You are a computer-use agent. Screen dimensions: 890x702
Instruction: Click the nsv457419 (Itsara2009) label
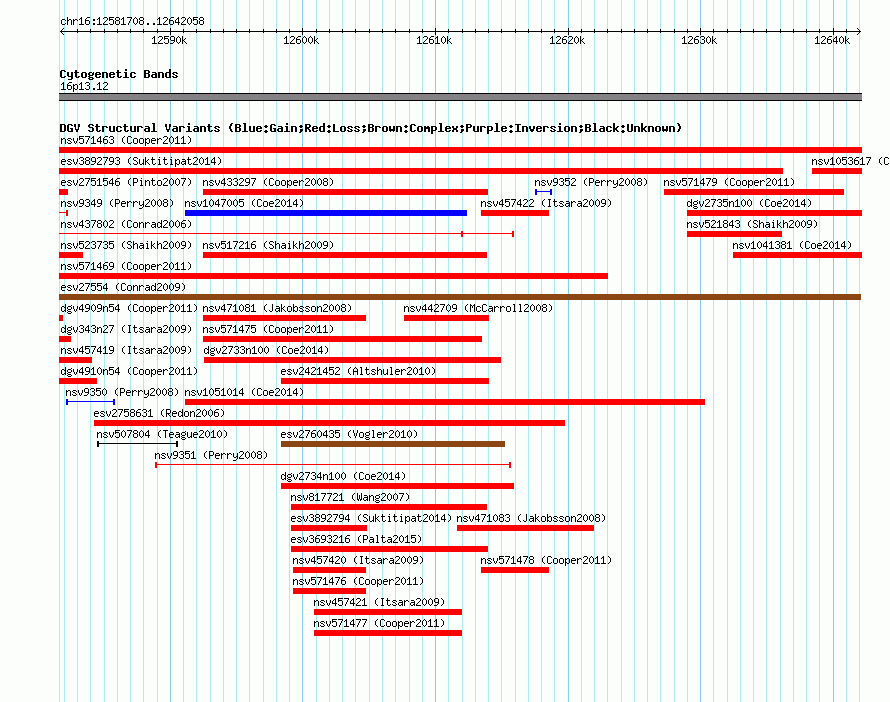point(126,350)
